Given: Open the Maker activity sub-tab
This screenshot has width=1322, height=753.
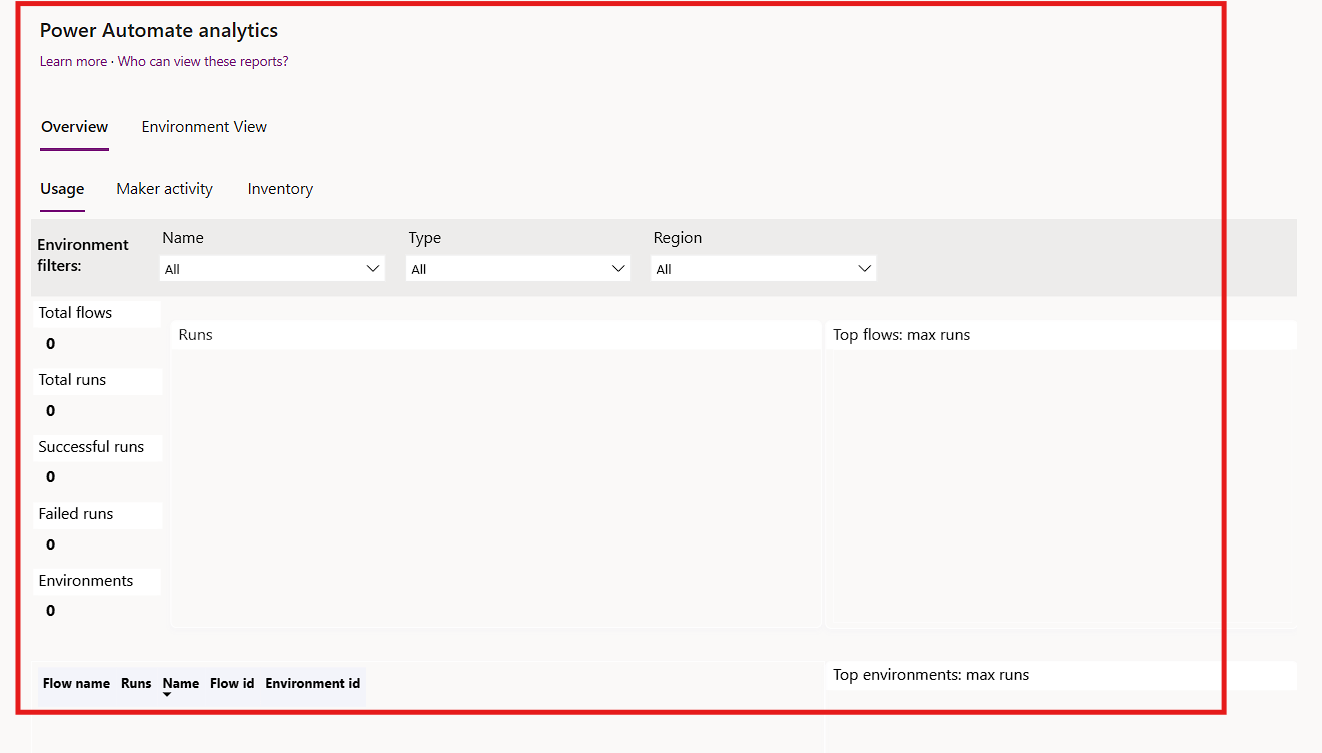Looking at the screenshot, I should (x=164, y=189).
